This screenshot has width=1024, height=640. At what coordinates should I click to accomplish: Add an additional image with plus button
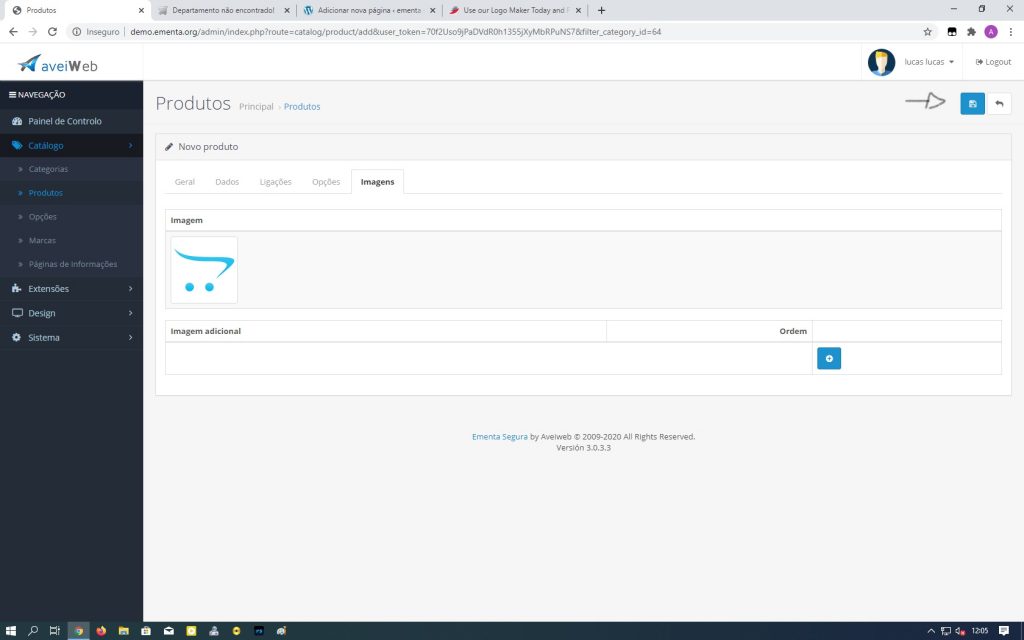828,358
